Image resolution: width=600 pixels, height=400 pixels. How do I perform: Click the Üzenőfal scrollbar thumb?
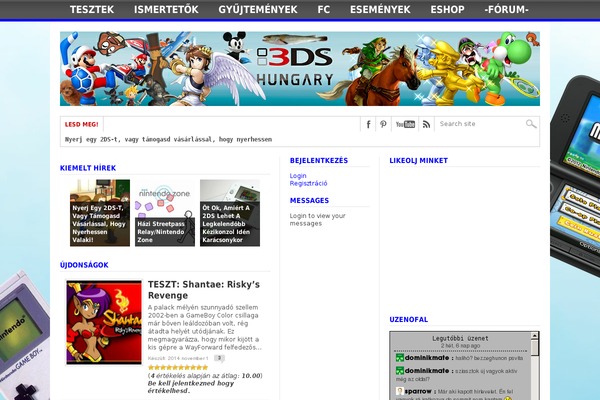pos(535,348)
